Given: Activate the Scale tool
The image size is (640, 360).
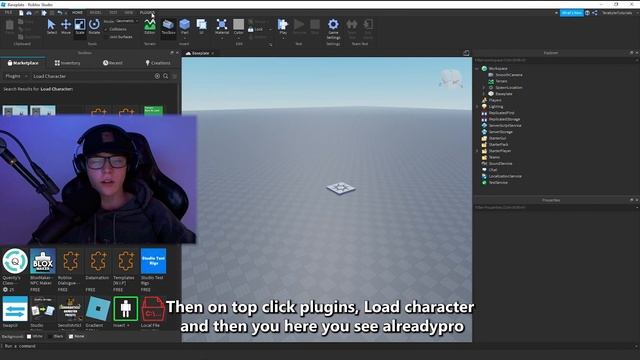Looking at the screenshot, I should (80, 27).
